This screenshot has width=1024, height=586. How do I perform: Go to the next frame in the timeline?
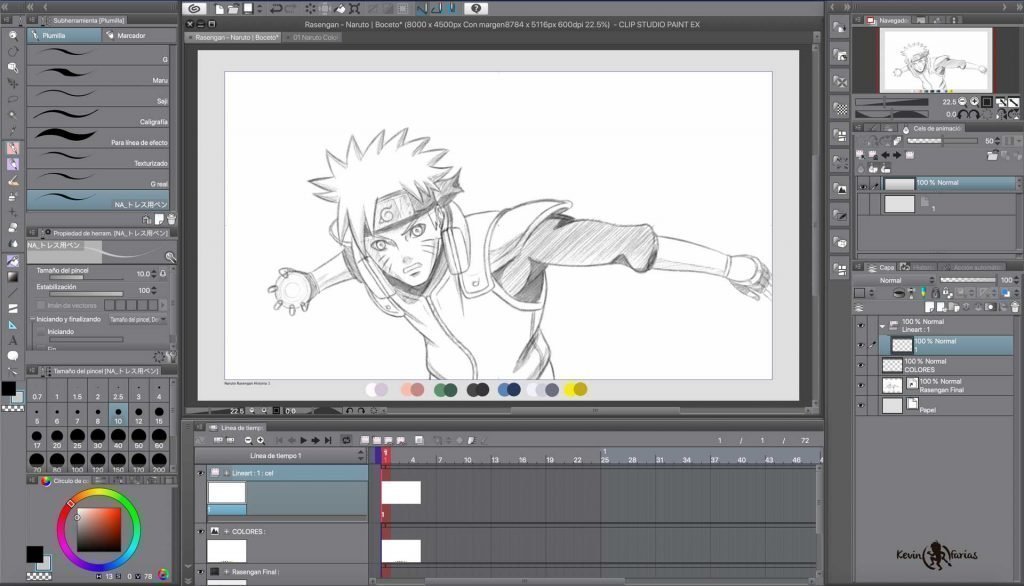click(x=316, y=440)
